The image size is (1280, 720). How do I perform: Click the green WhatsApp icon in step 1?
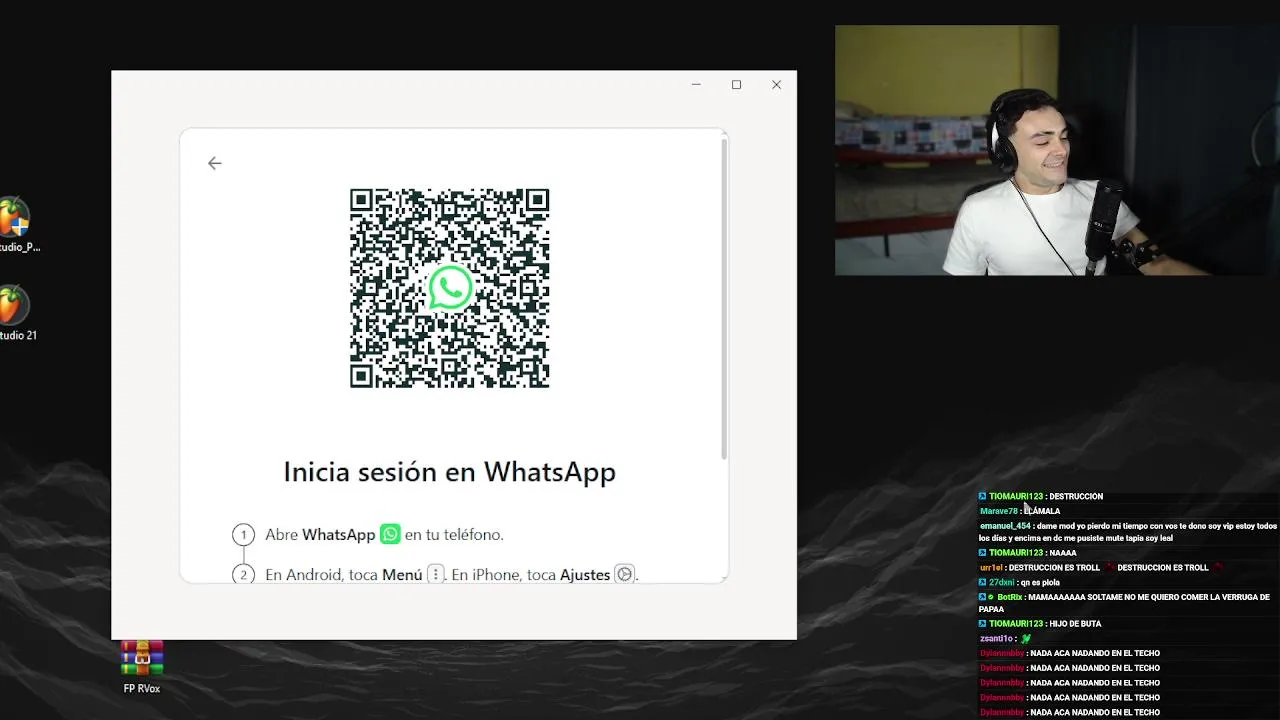[390, 534]
